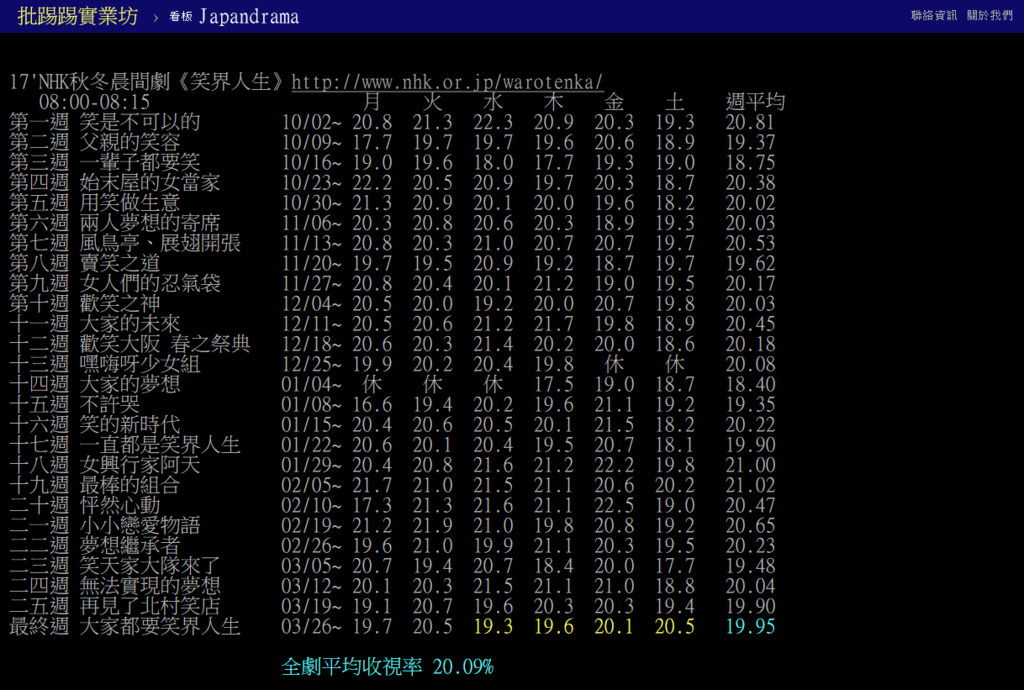The image size is (1024, 690).
Task: Click the episode title 一直都是笑界人生
Action: [160, 445]
